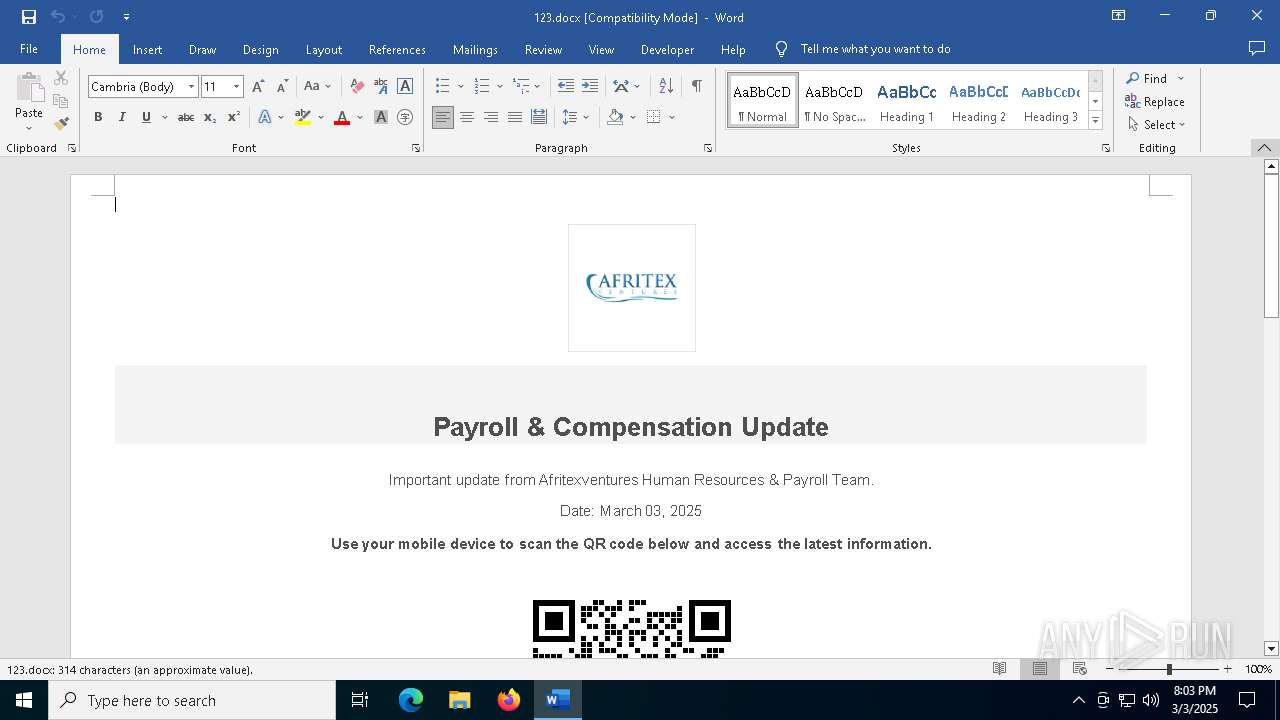Click the zoom slider handle
The width and height of the screenshot is (1280, 720).
coord(1169,669)
